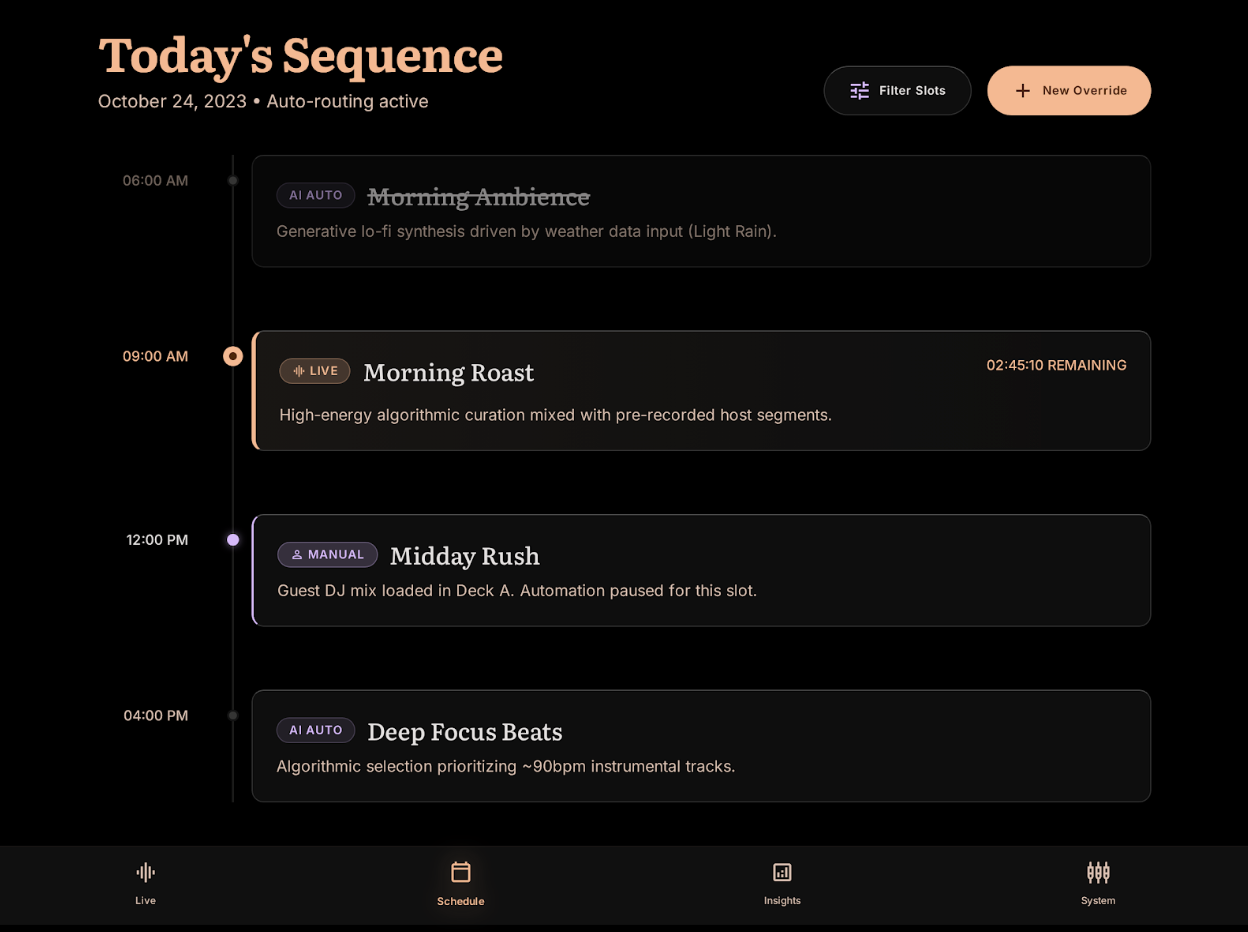Click the person icon in the MANUAL badge

[x=297, y=555]
